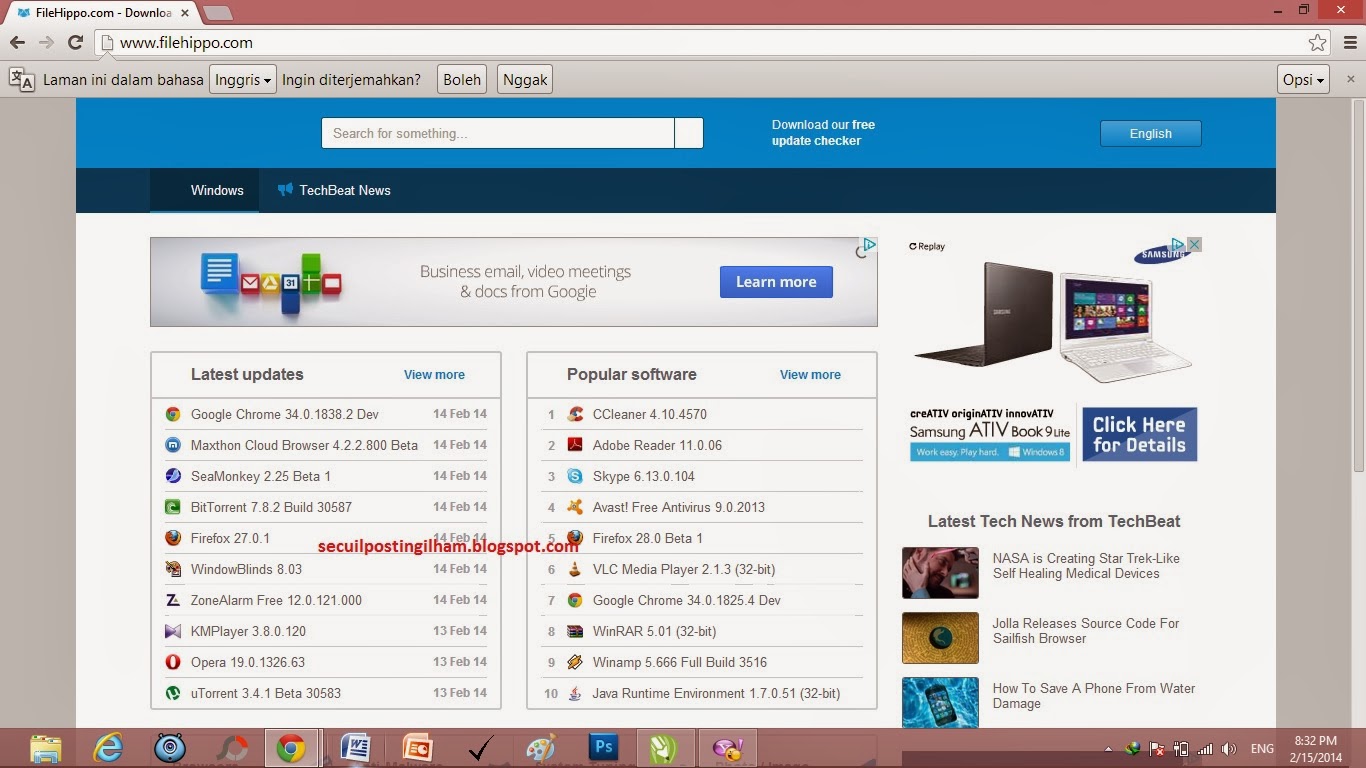Viewport: 1366px width, 768px height.
Task: Click the Opera 19.0.1326.63 icon
Action: point(173,662)
